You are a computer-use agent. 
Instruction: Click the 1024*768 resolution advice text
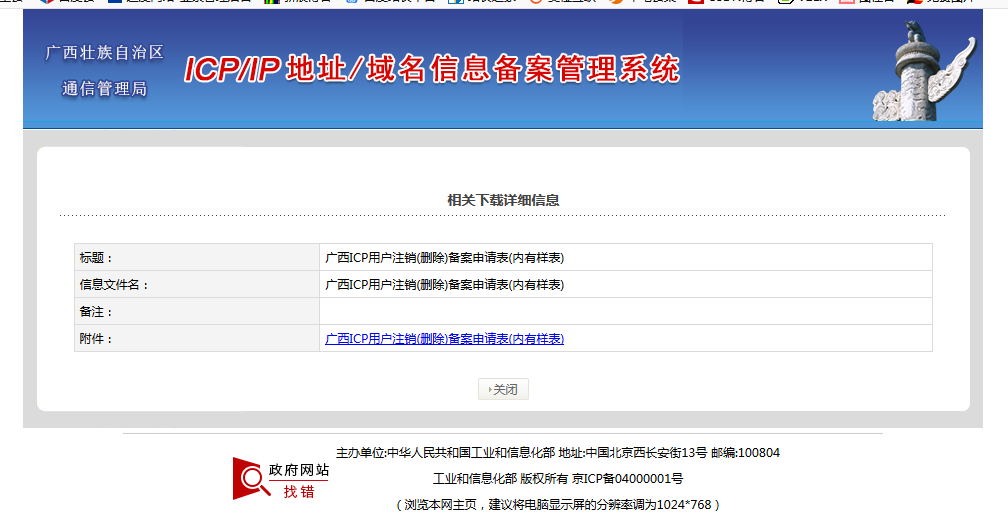pos(557,505)
